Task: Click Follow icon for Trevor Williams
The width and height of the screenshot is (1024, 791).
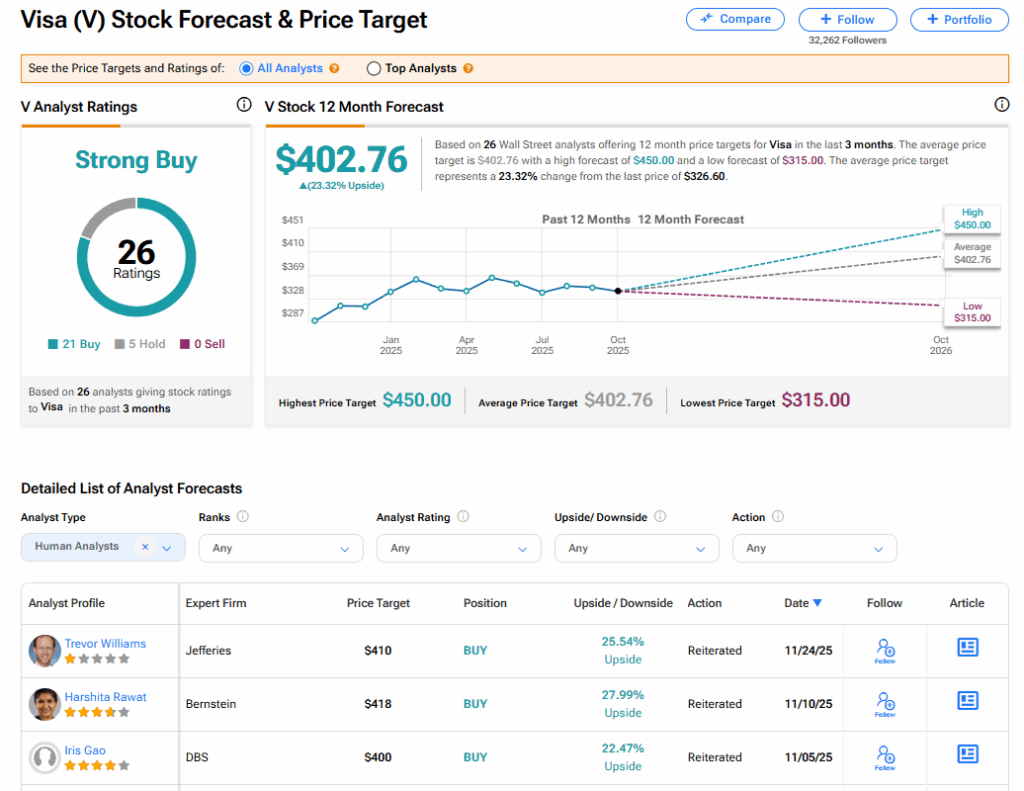Action: point(884,650)
